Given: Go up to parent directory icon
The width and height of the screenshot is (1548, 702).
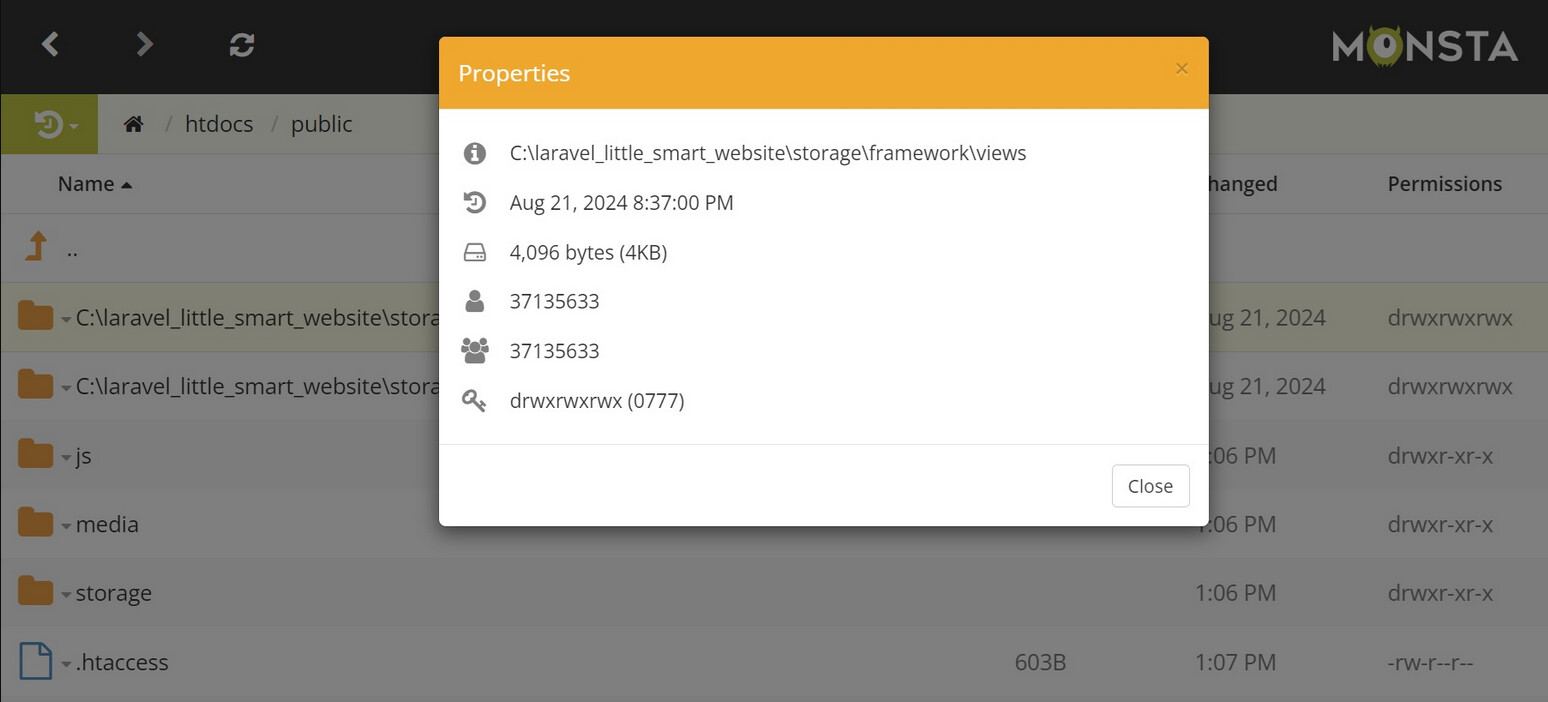Looking at the screenshot, I should click(36, 247).
